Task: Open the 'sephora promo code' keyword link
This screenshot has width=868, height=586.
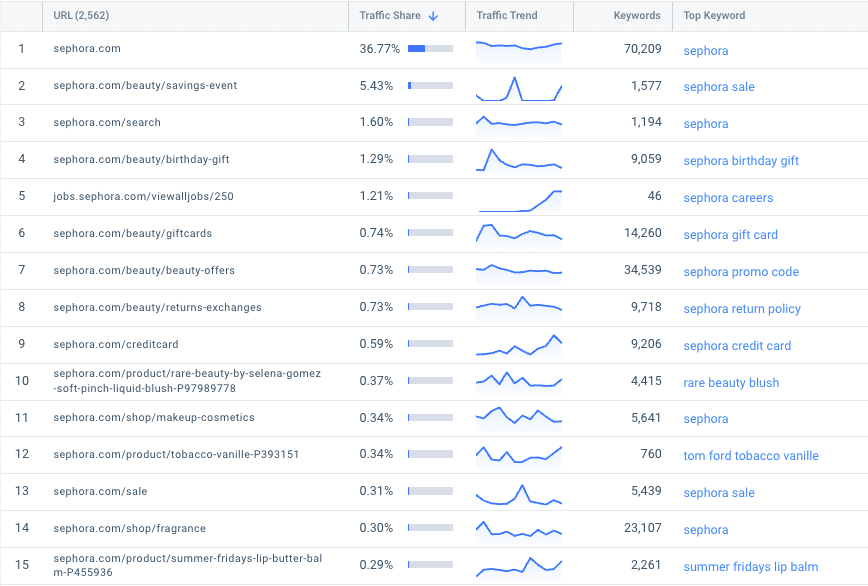Action: [741, 272]
